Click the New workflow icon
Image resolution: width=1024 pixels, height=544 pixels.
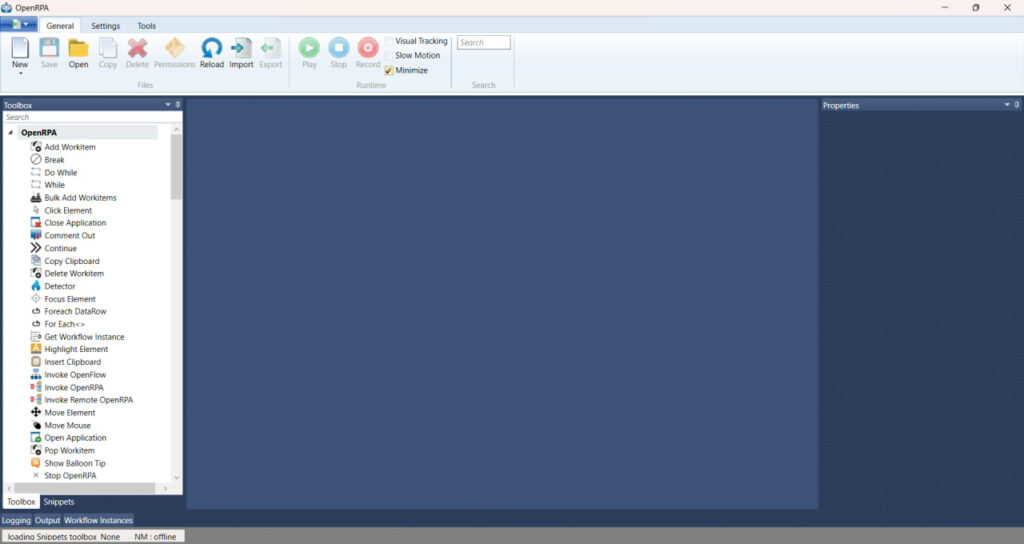pyautogui.click(x=20, y=48)
